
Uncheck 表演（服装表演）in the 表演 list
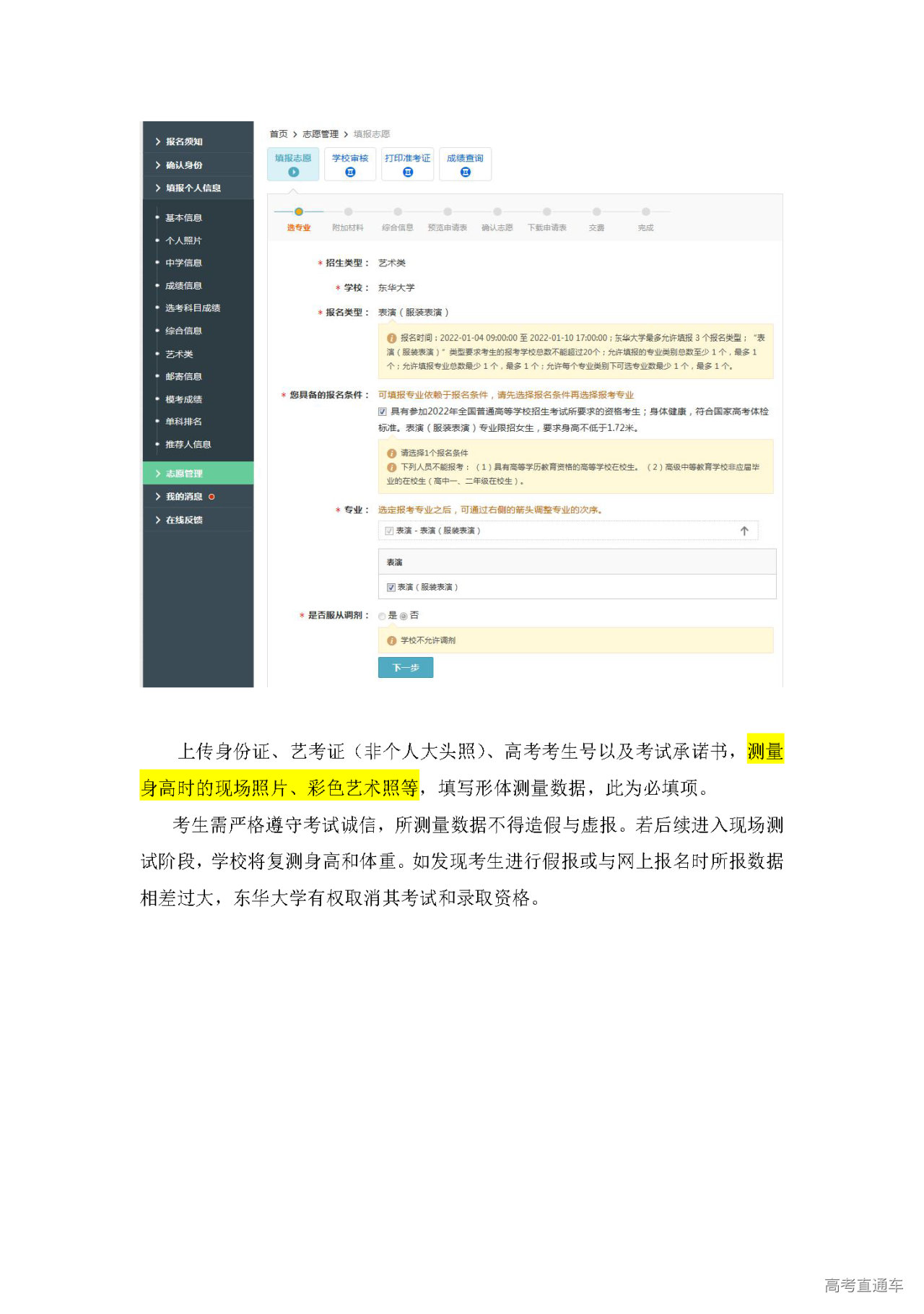click(x=391, y=588)
